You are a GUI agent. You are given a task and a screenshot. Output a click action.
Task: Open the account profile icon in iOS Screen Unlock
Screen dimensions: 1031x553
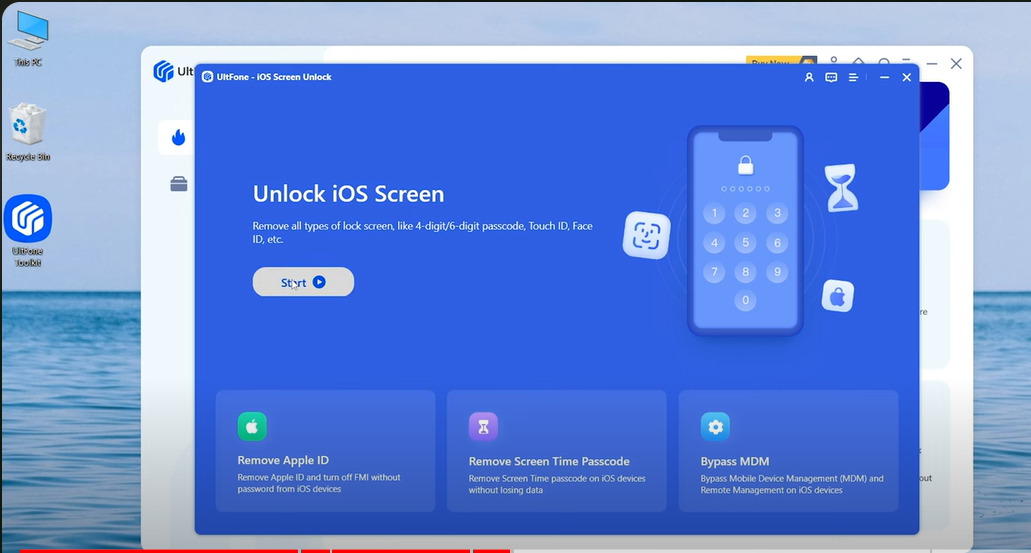tap(809, 78)
